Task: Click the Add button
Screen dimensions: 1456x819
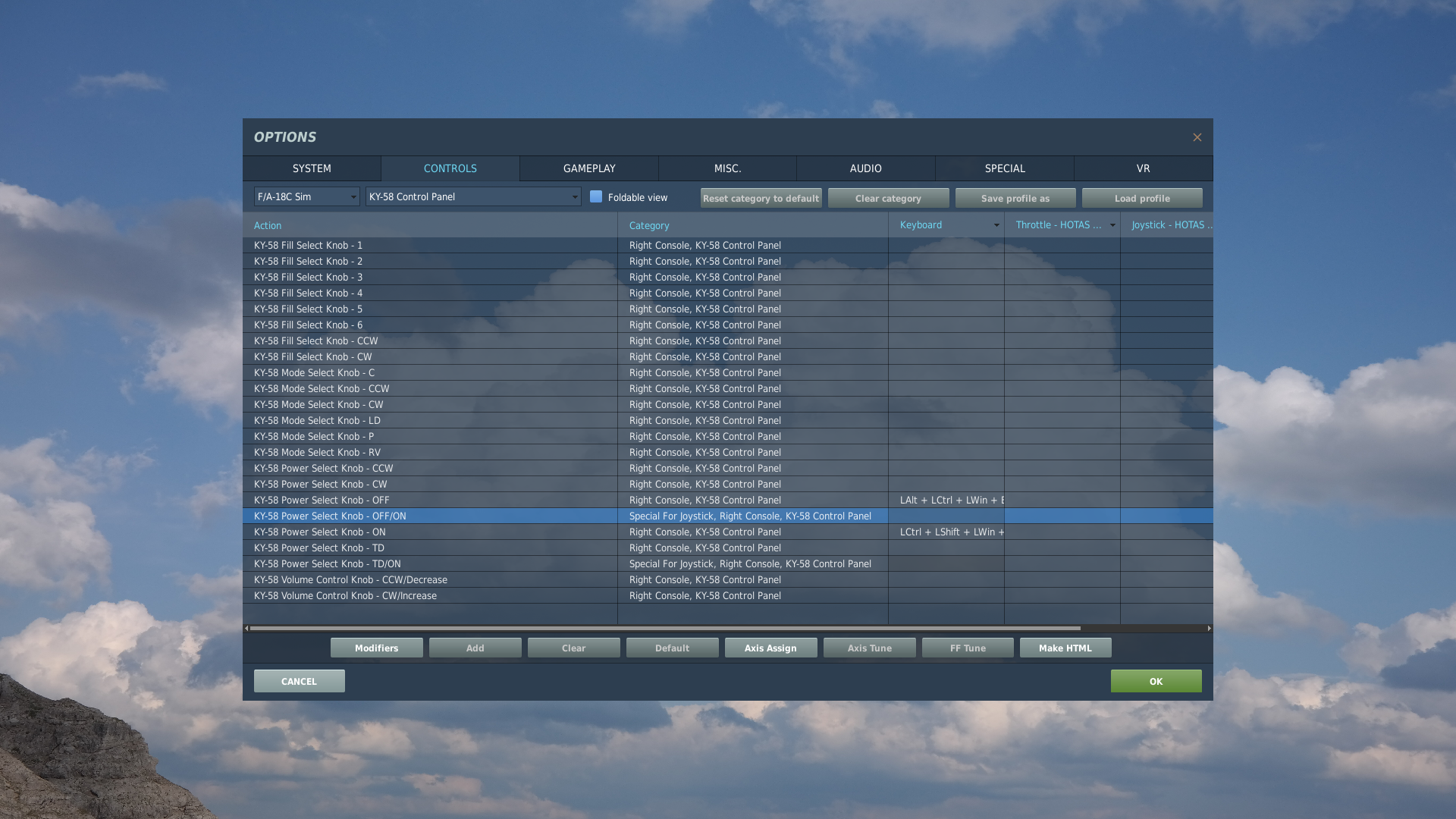Action: [475, 648]
